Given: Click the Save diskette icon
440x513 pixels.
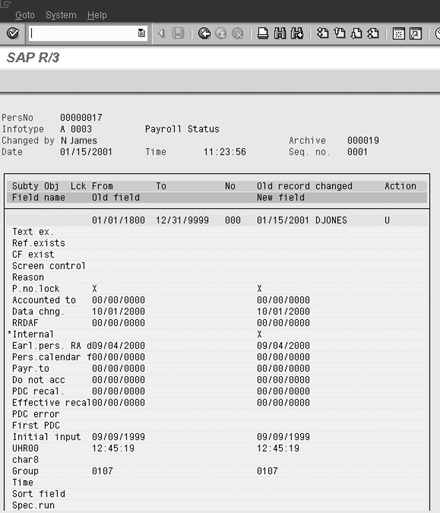Looking at the screenshot, I should click(x=178, y=33).
